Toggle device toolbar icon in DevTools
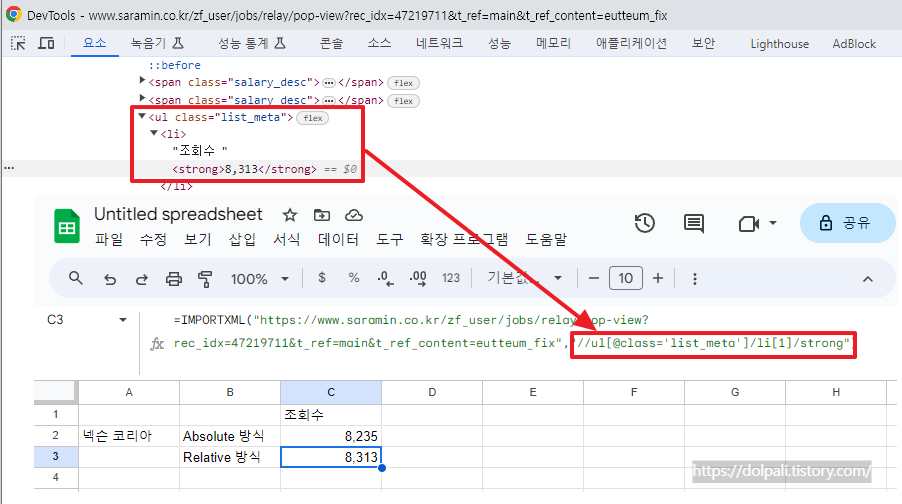Screen dimensions: 902x504 coord(46,43)
